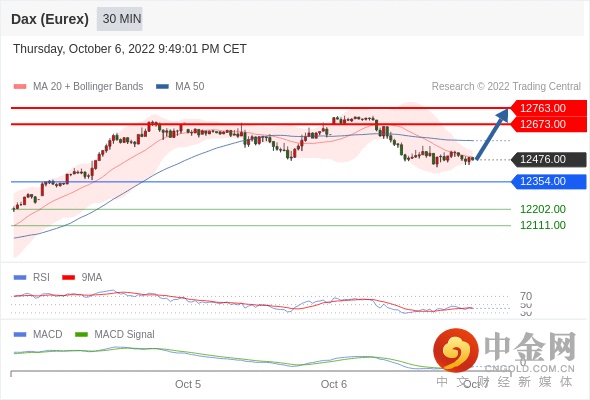Click the 12476.00 current price label
The height and width of the screenshot is (400, 590).
[x=548, y=159]
